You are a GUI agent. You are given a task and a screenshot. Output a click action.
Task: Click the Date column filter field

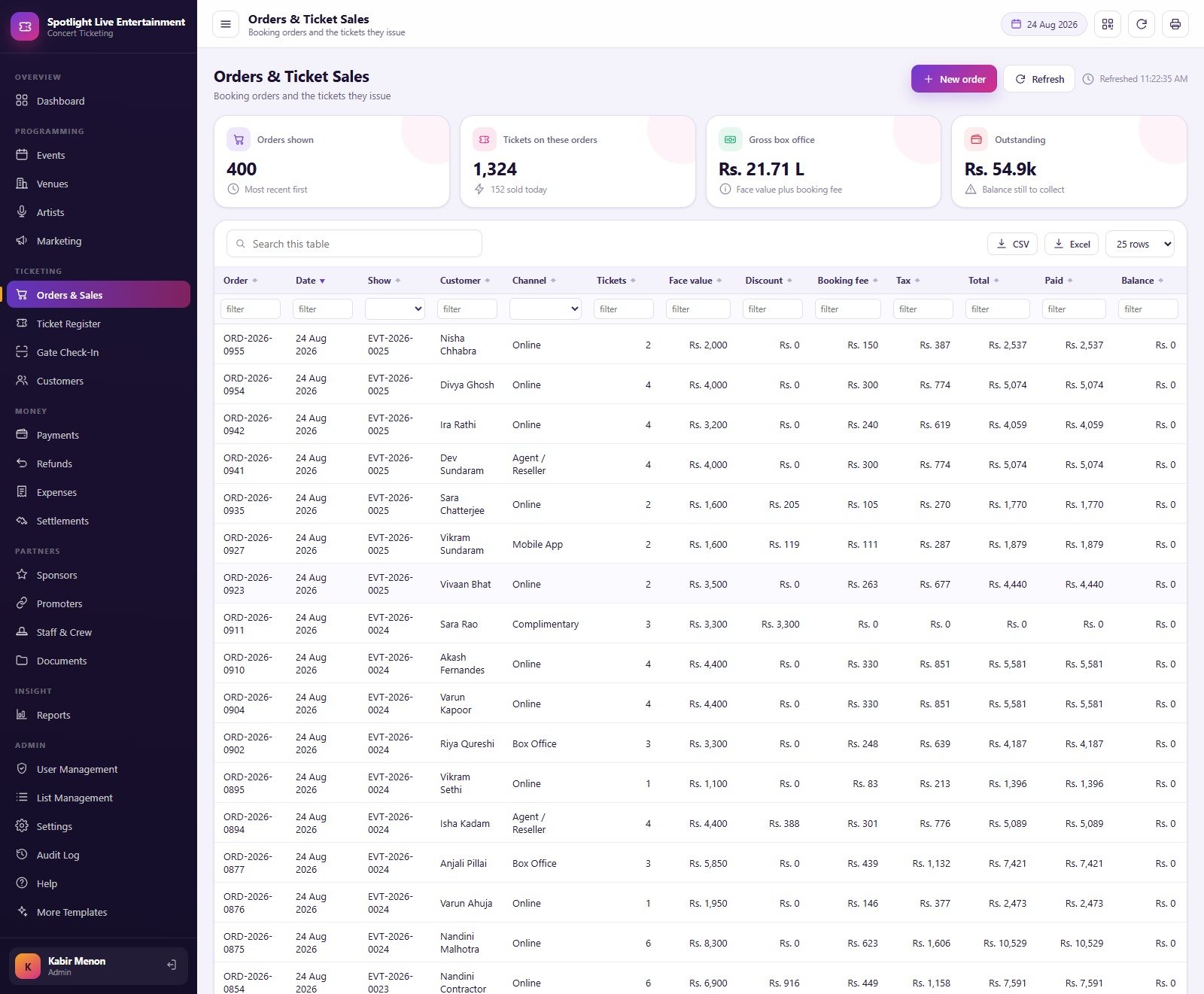[323, 309]
